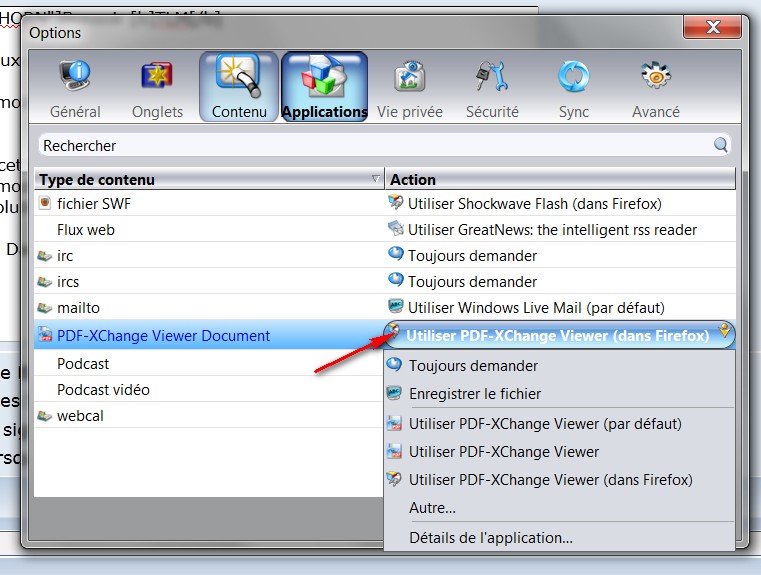
Task: Open the Général options icon
Action: (75, 76)
